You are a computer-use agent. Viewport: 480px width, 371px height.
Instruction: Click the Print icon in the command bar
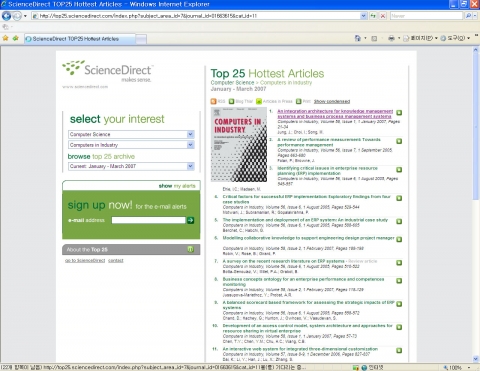[x=391, y=38]
